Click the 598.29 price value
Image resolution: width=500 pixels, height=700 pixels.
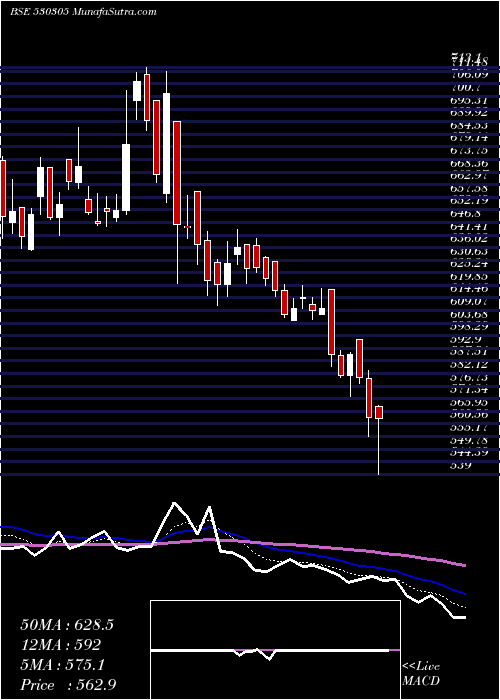(x=469, y=327)
